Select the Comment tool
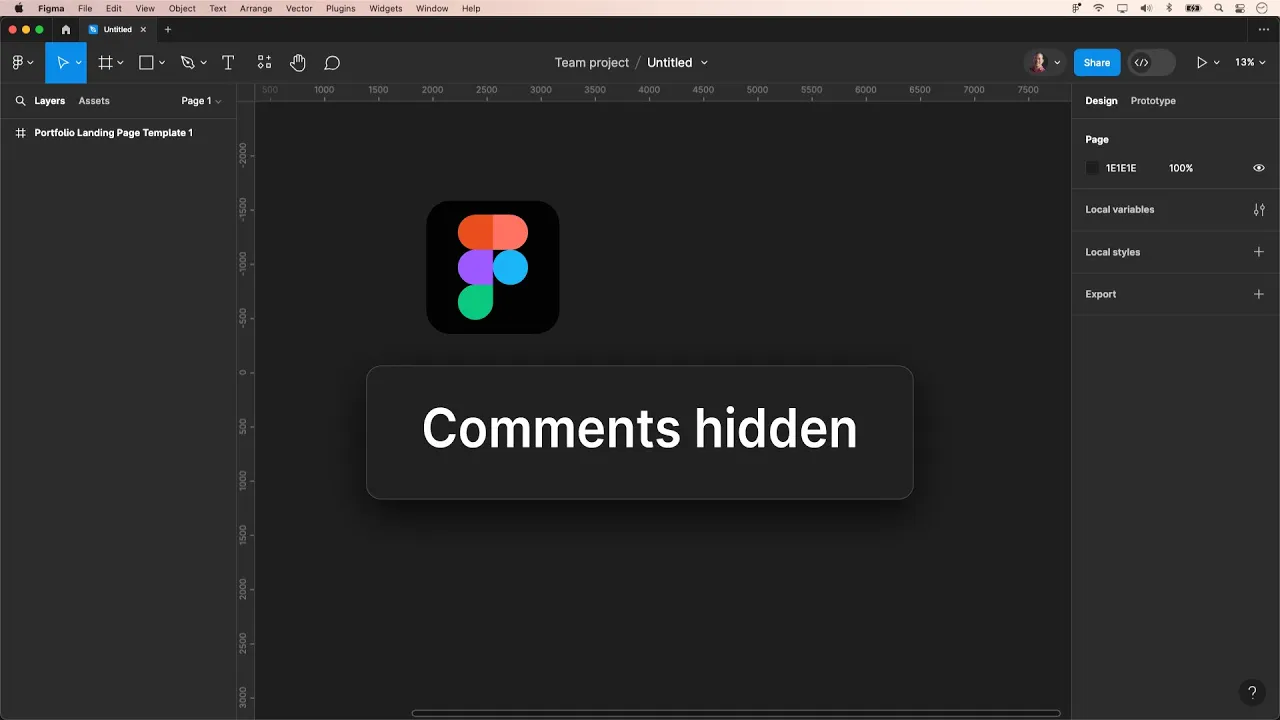 (332, 63)
